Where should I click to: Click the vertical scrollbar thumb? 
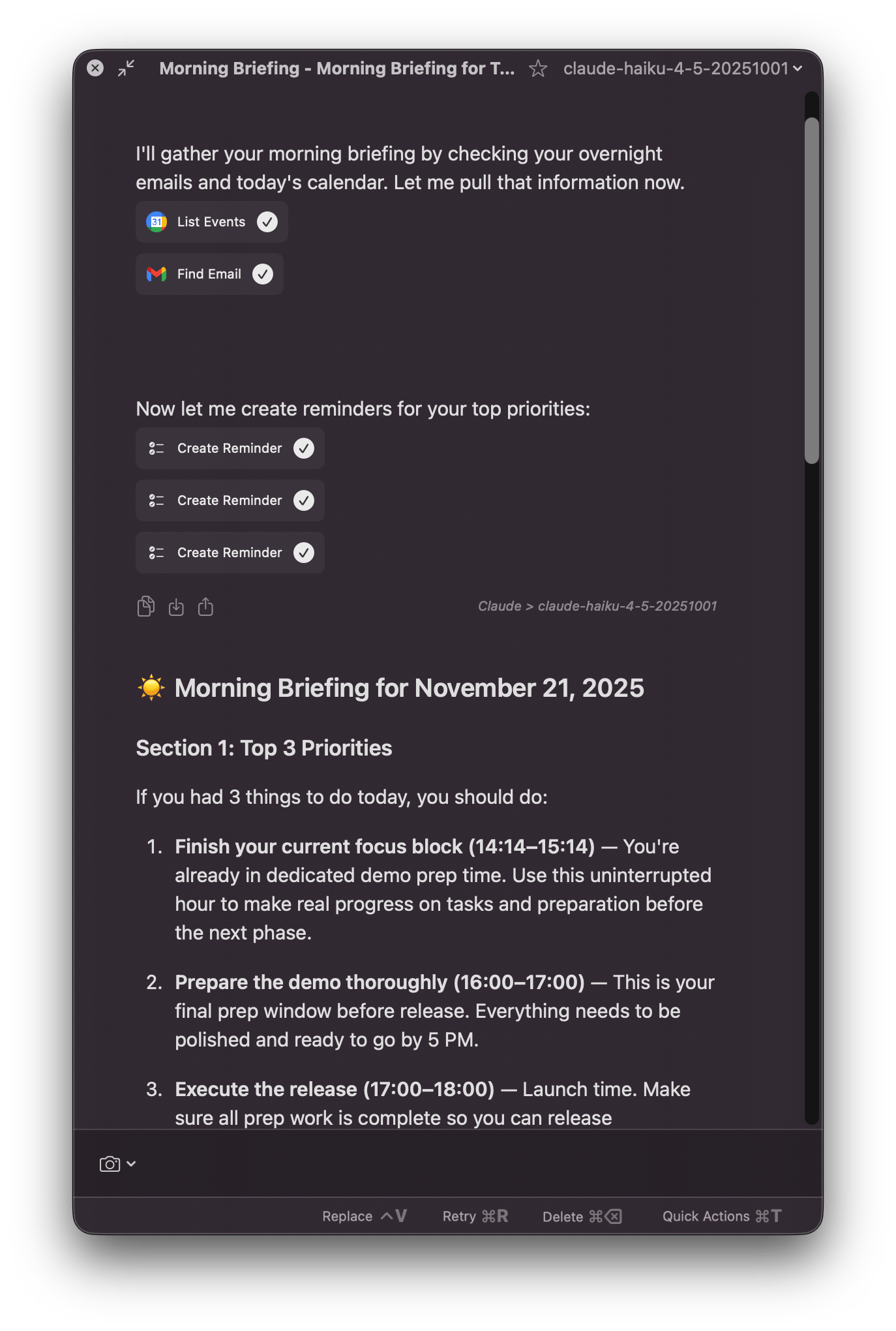811,290
